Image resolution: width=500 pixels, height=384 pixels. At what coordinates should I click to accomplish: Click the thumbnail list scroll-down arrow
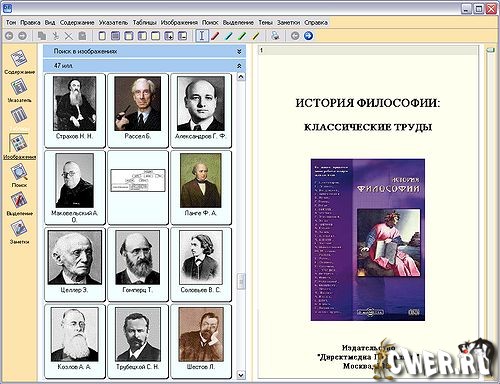[241, 375]
